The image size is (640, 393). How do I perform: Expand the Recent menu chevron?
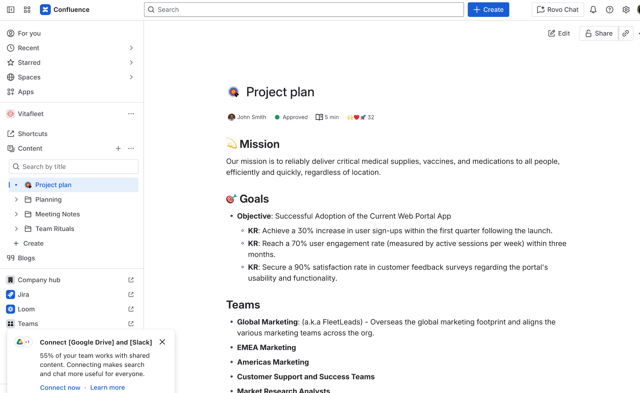point(131,48)
